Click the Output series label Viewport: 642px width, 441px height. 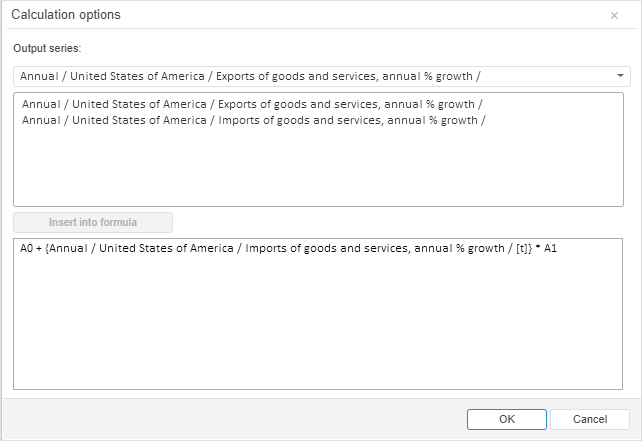(x=47, y=48)
